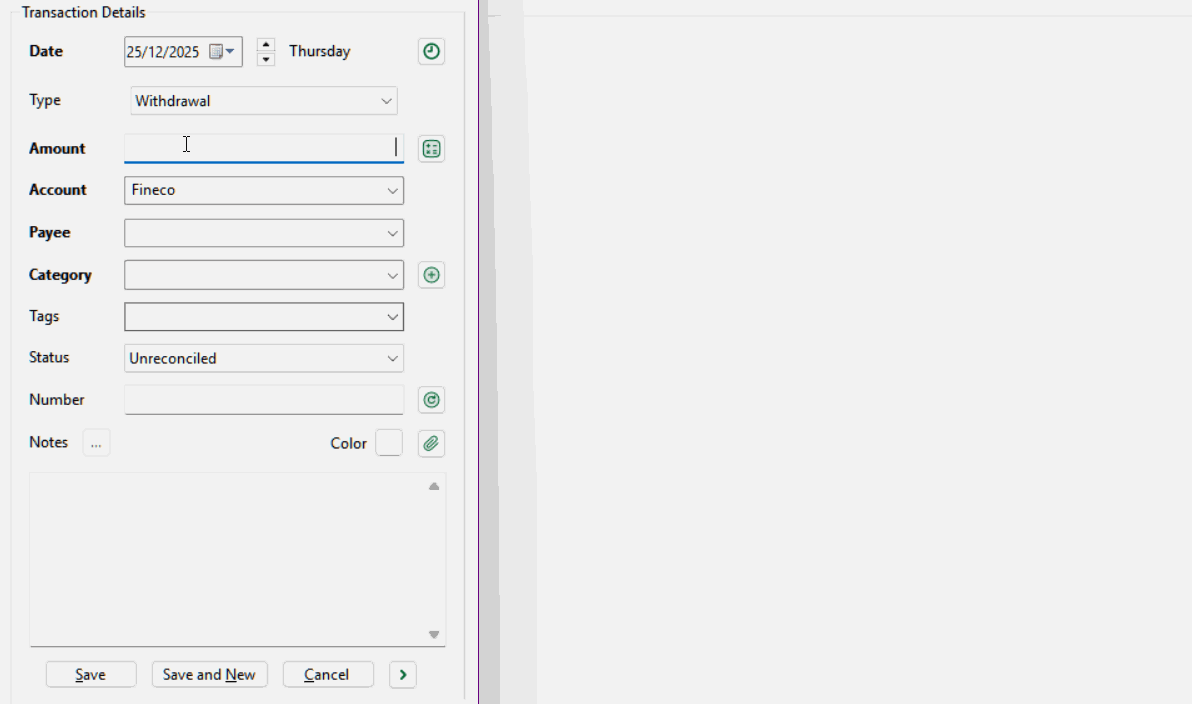Save the transaction
Viewport: 1192px width, 704px height.
tap(90, 674)
